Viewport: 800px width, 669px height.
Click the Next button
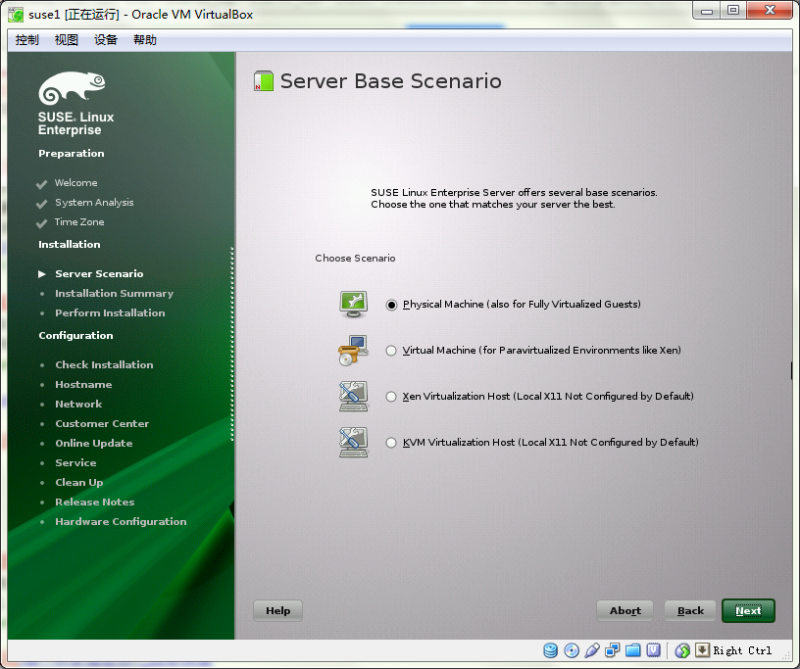coord(748,610)
